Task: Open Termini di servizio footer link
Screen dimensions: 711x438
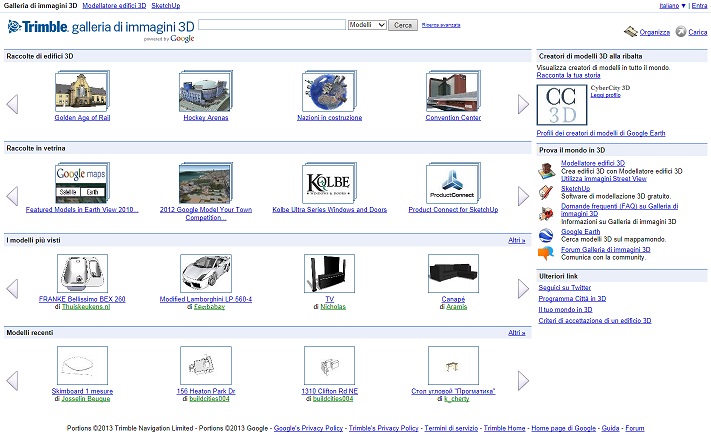Action: click(451, 428)
